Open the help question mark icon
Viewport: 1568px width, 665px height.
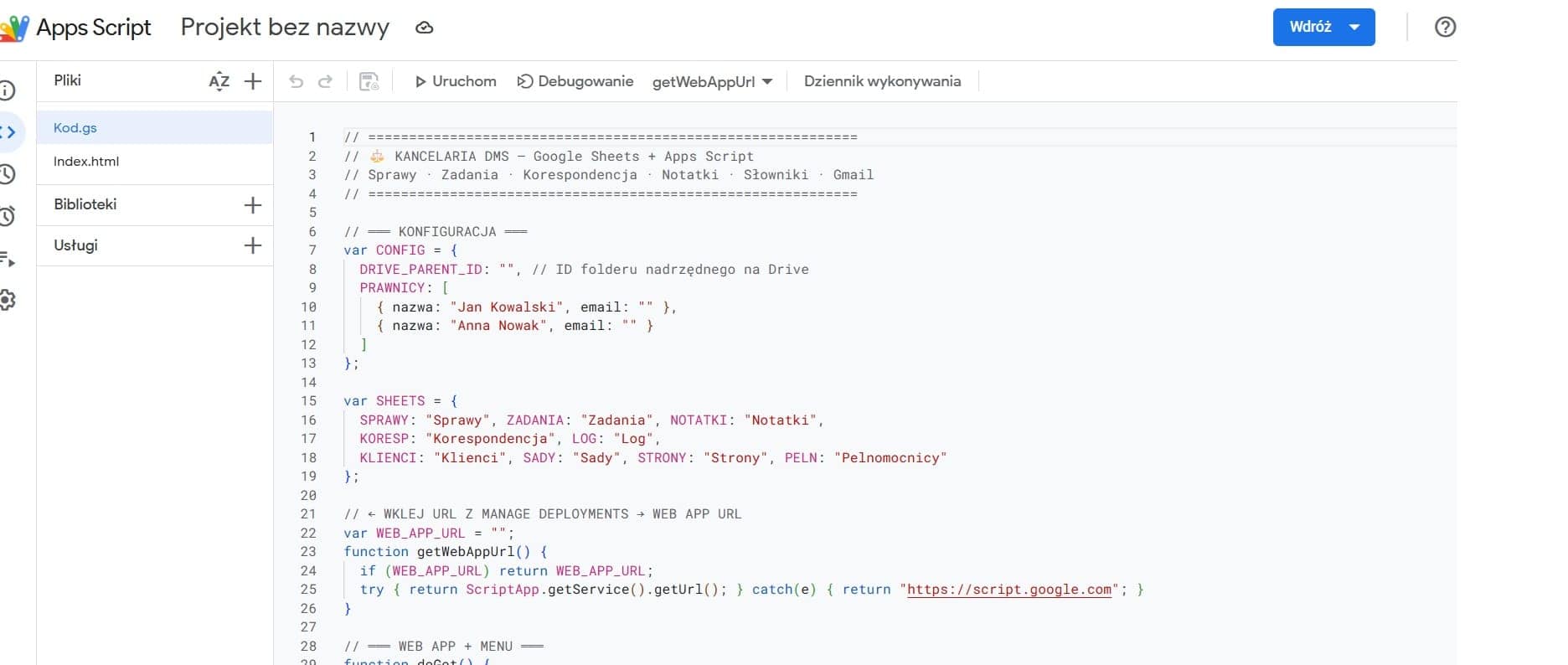[1445, 27]
